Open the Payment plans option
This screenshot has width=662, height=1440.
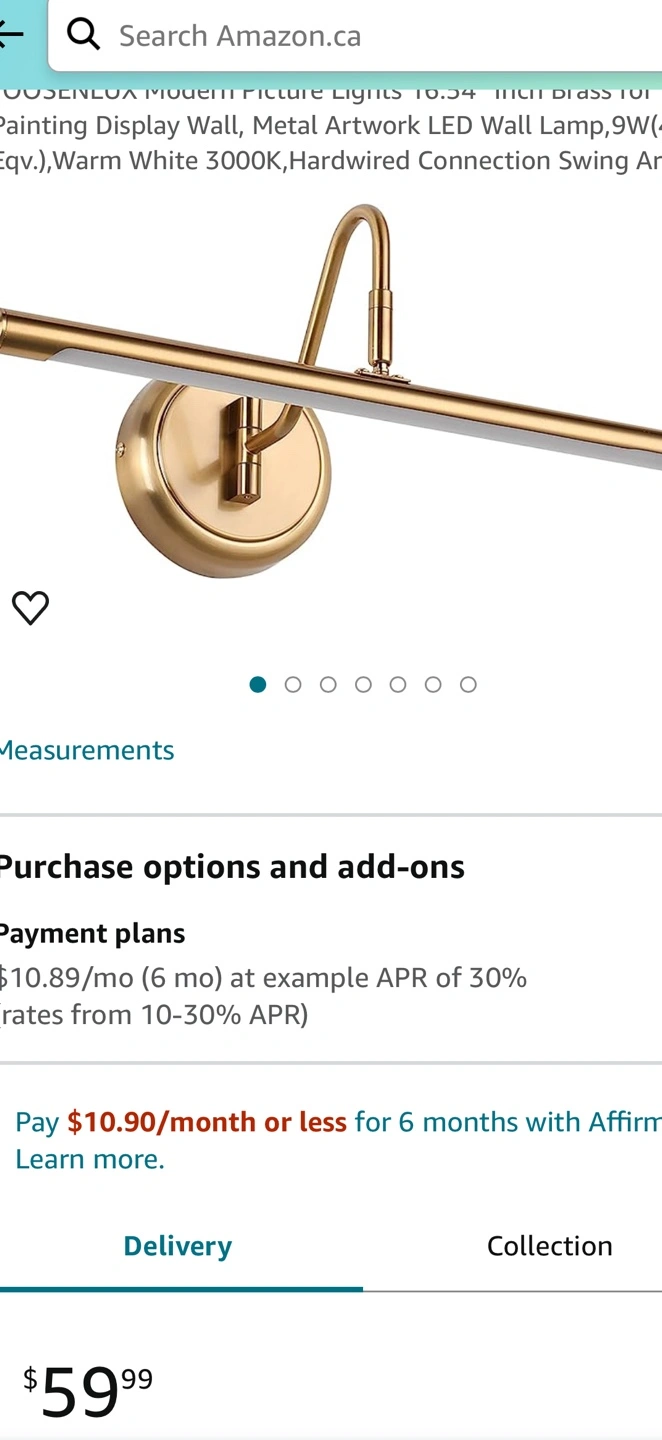pos(92,933)
